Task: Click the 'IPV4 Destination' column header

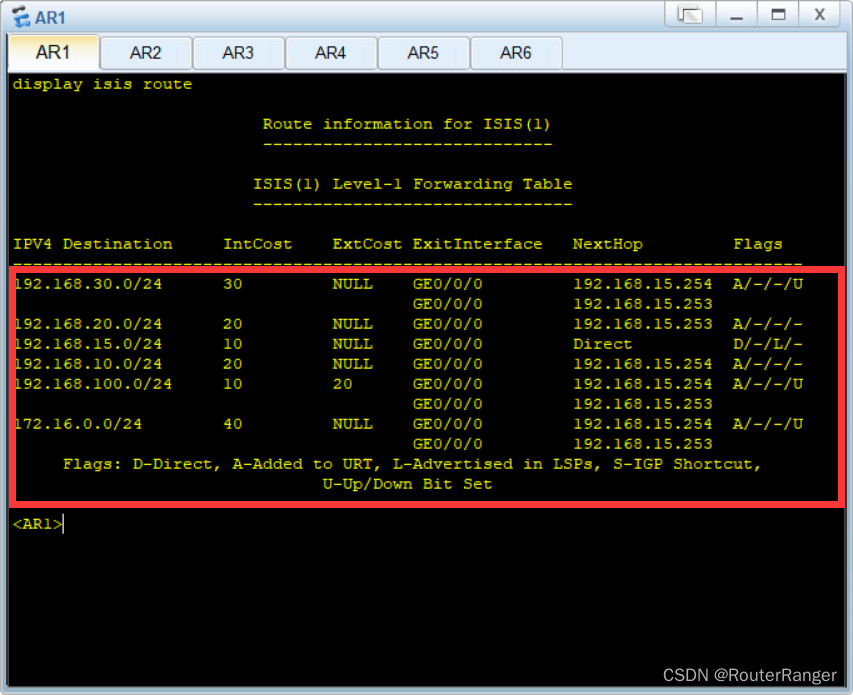Action: (92, 244)
